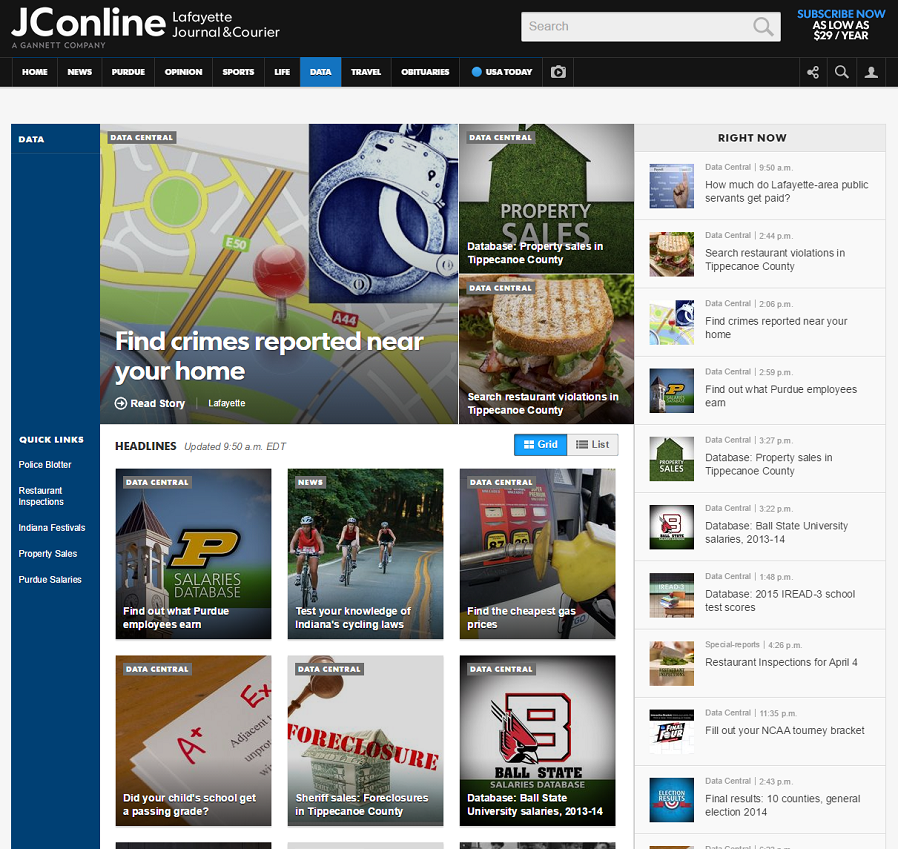
Task: Open the share icon in navigation bar
Action: [813, 72]
